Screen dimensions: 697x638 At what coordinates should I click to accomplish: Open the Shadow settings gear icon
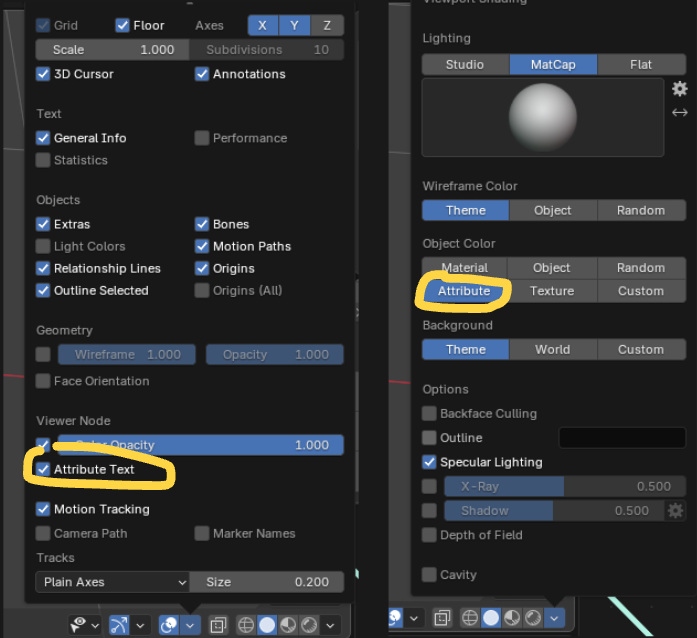coord(675,510)
